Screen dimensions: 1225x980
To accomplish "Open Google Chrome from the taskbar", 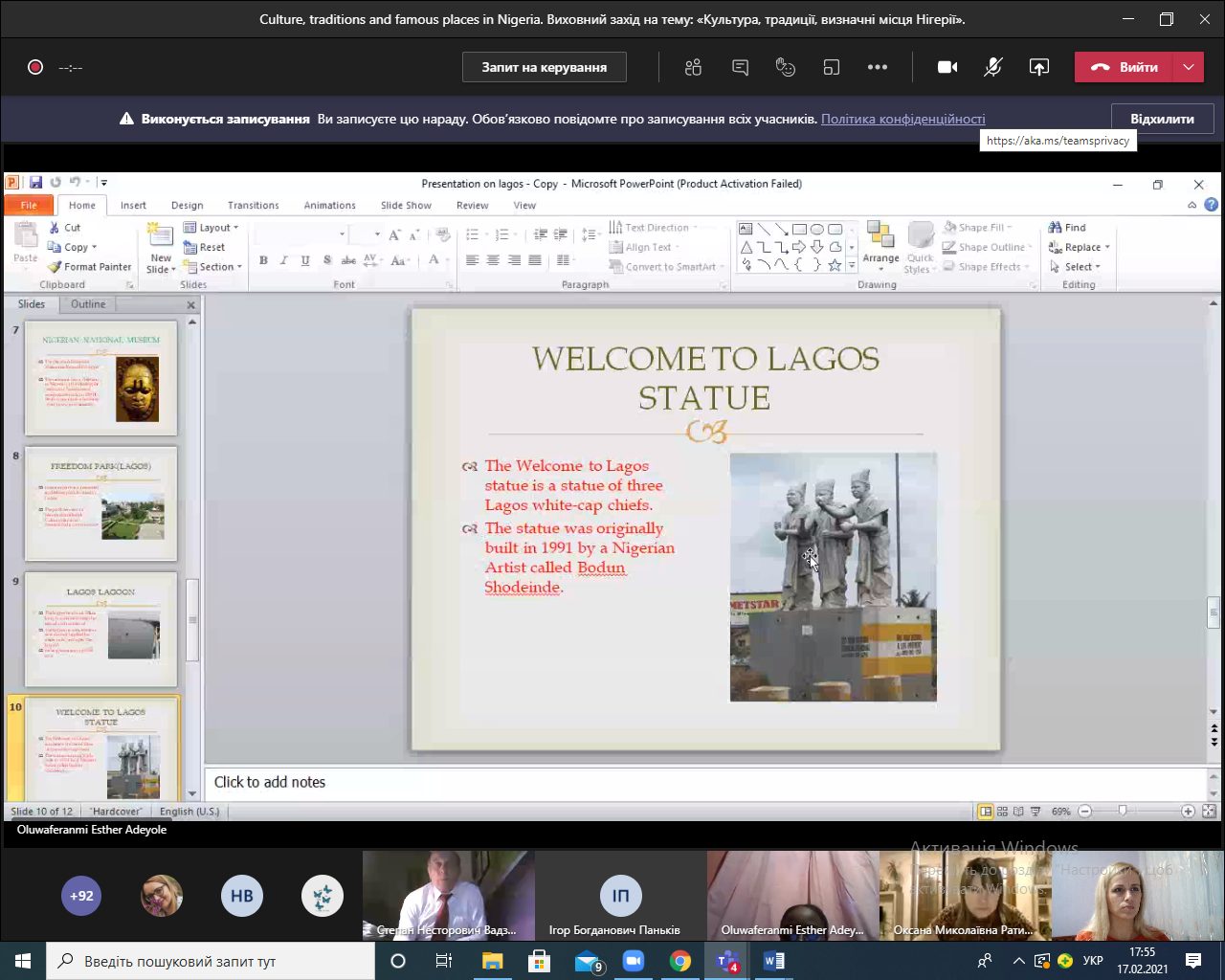I will tap(680, 961).
